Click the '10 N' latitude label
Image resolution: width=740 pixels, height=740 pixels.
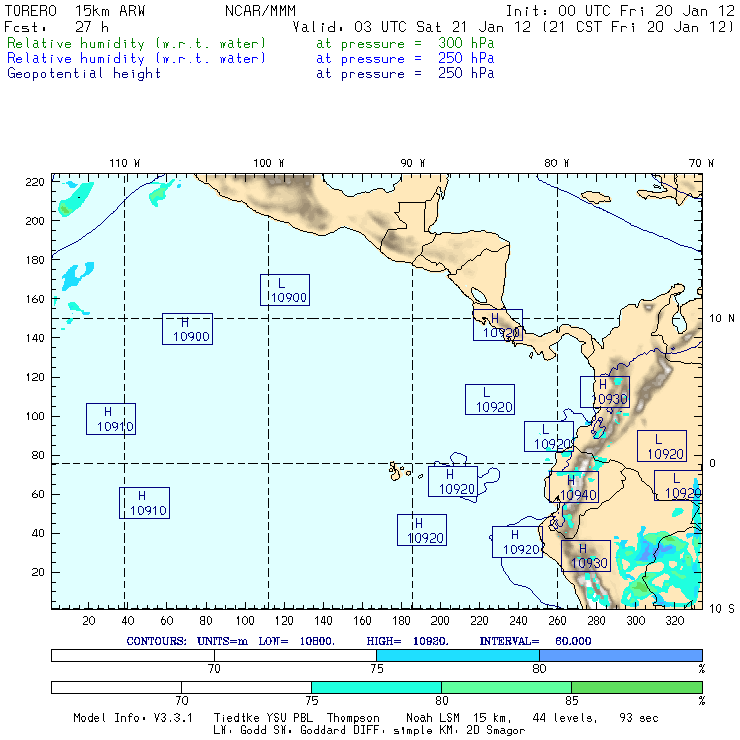click(x=722, y=319)
